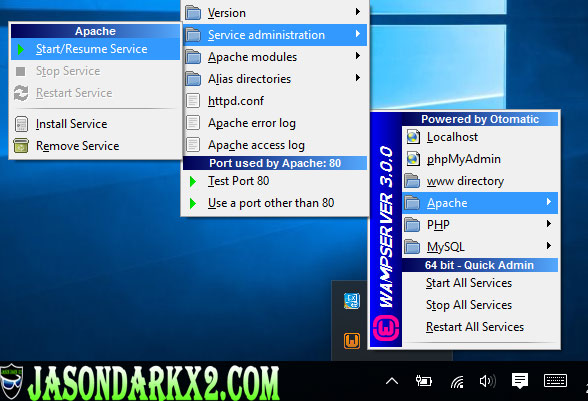Expand the PHP submenu arrow
The height and width of the screenshot is (401, 588).
coord(549,224)
